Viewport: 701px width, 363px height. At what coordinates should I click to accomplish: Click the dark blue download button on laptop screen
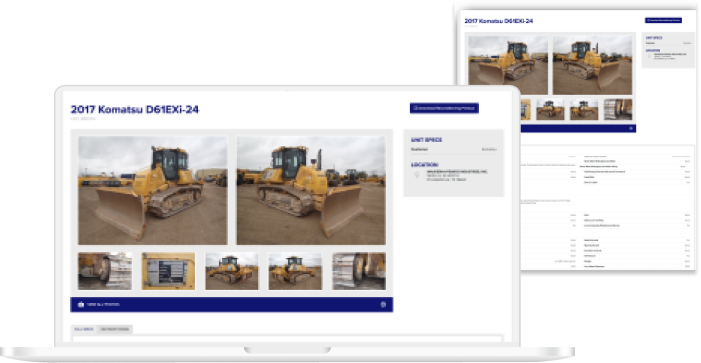(444, 108)
